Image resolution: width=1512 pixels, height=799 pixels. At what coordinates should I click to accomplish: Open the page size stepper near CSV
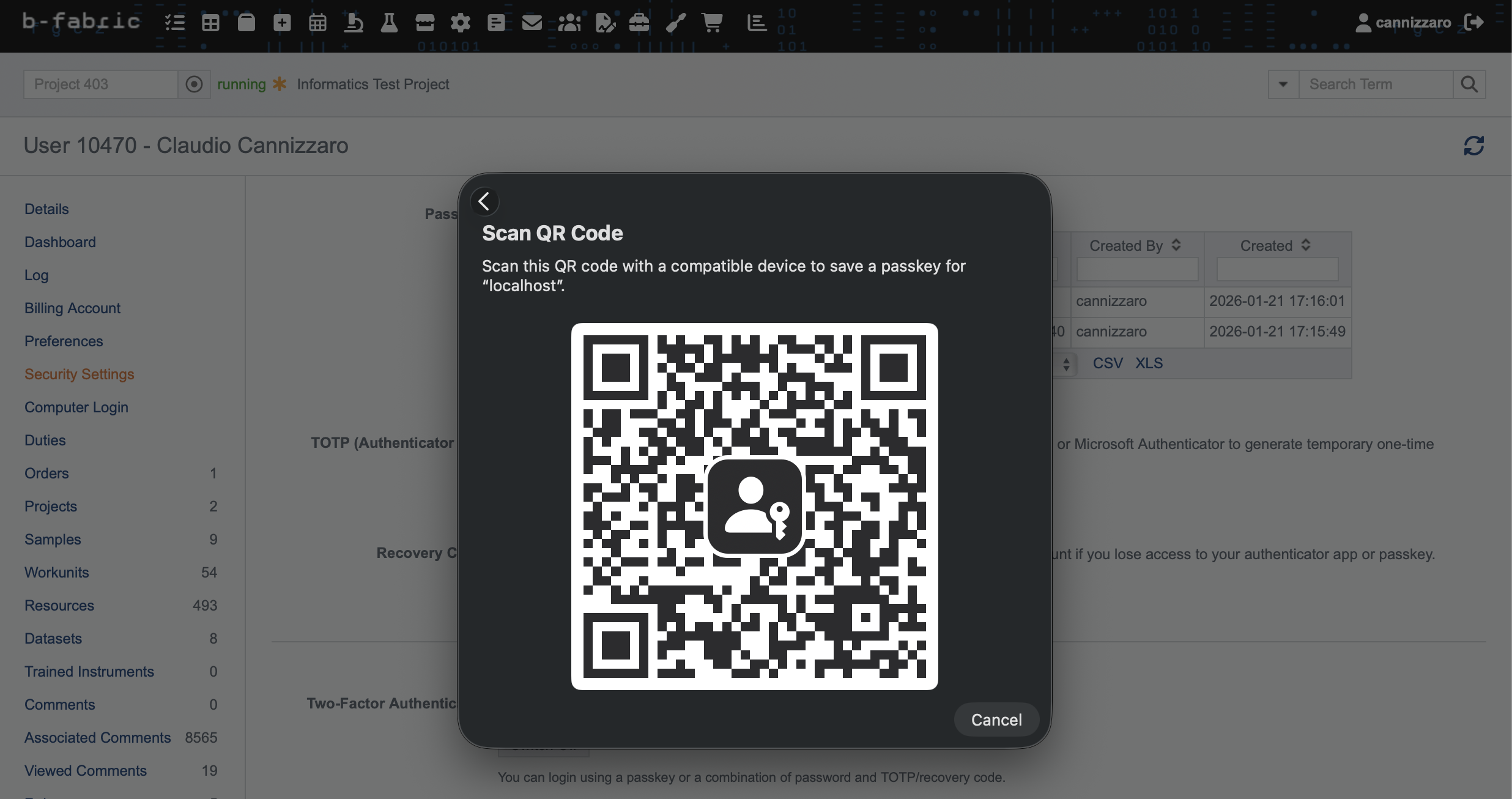tap(1066, 364)
